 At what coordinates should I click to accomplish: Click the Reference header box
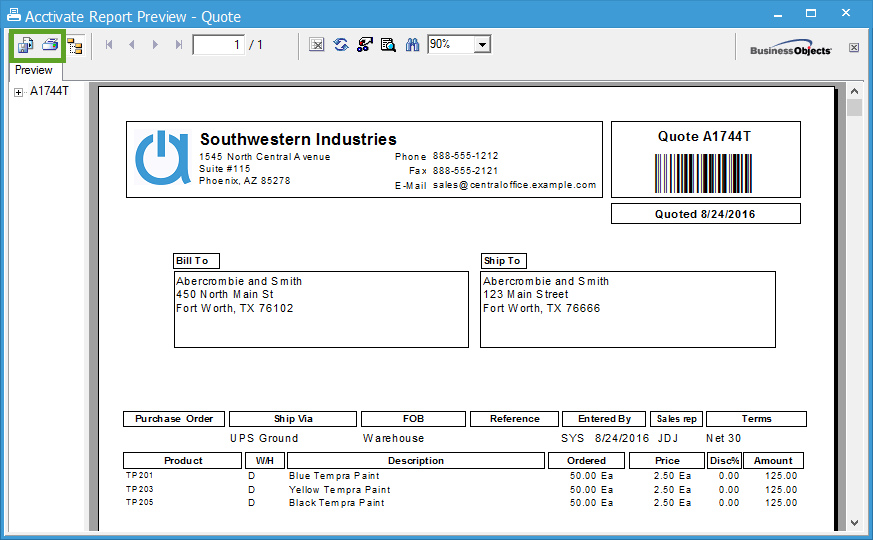(514, 419)
